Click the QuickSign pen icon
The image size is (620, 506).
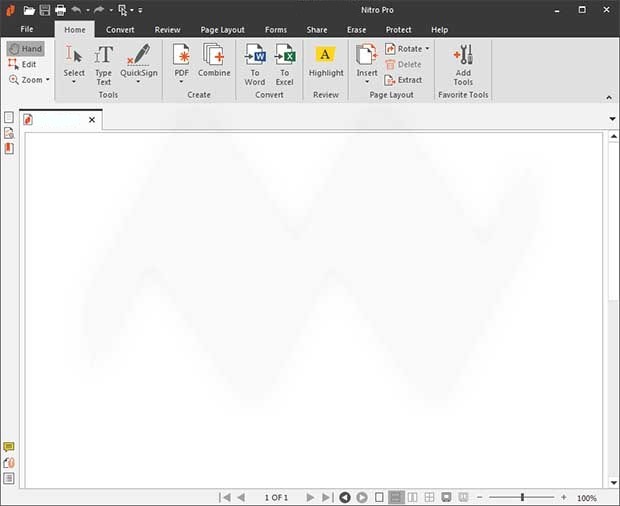(139, 54)
